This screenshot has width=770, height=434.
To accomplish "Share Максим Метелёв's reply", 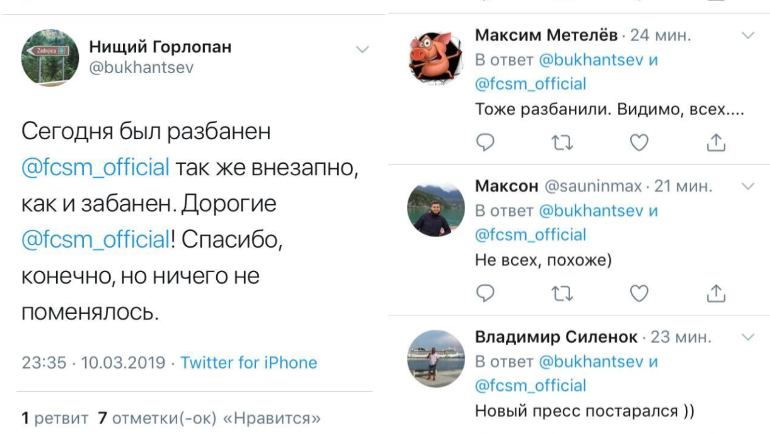I will [715, 142].
